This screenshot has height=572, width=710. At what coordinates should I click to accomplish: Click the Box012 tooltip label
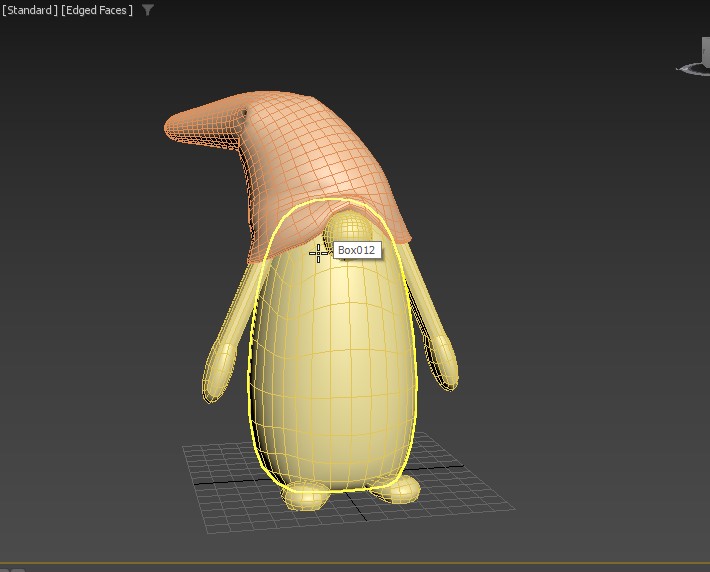(x=357, y=250)
